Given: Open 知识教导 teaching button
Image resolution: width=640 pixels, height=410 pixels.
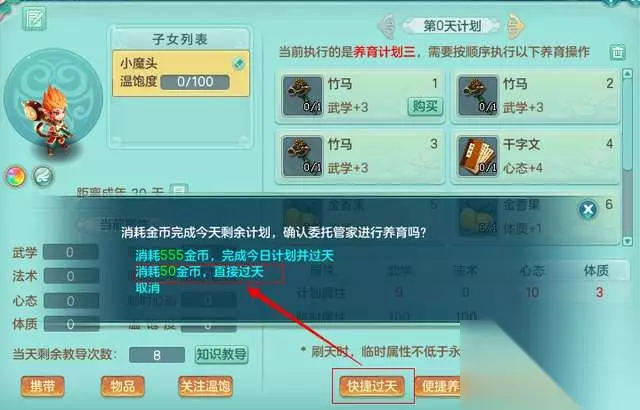Looking at the screenshot, I should (x=222, y=354).
